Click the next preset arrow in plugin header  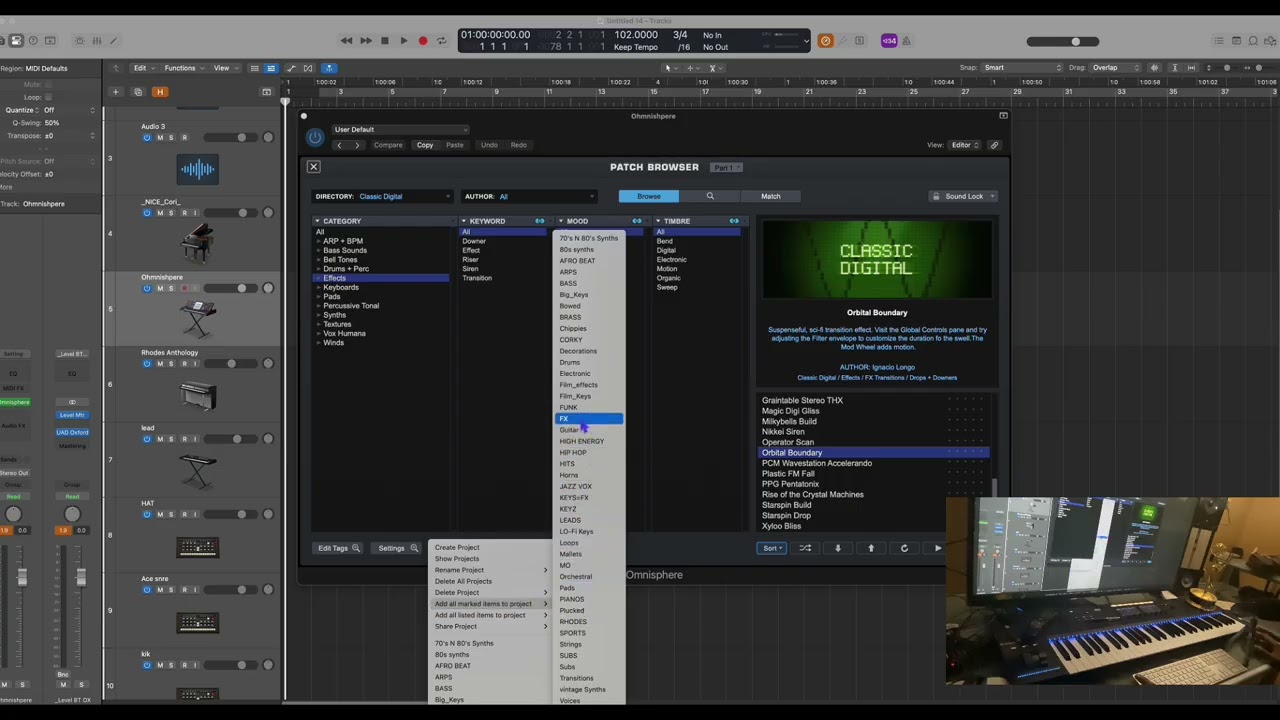coord(356,145)
